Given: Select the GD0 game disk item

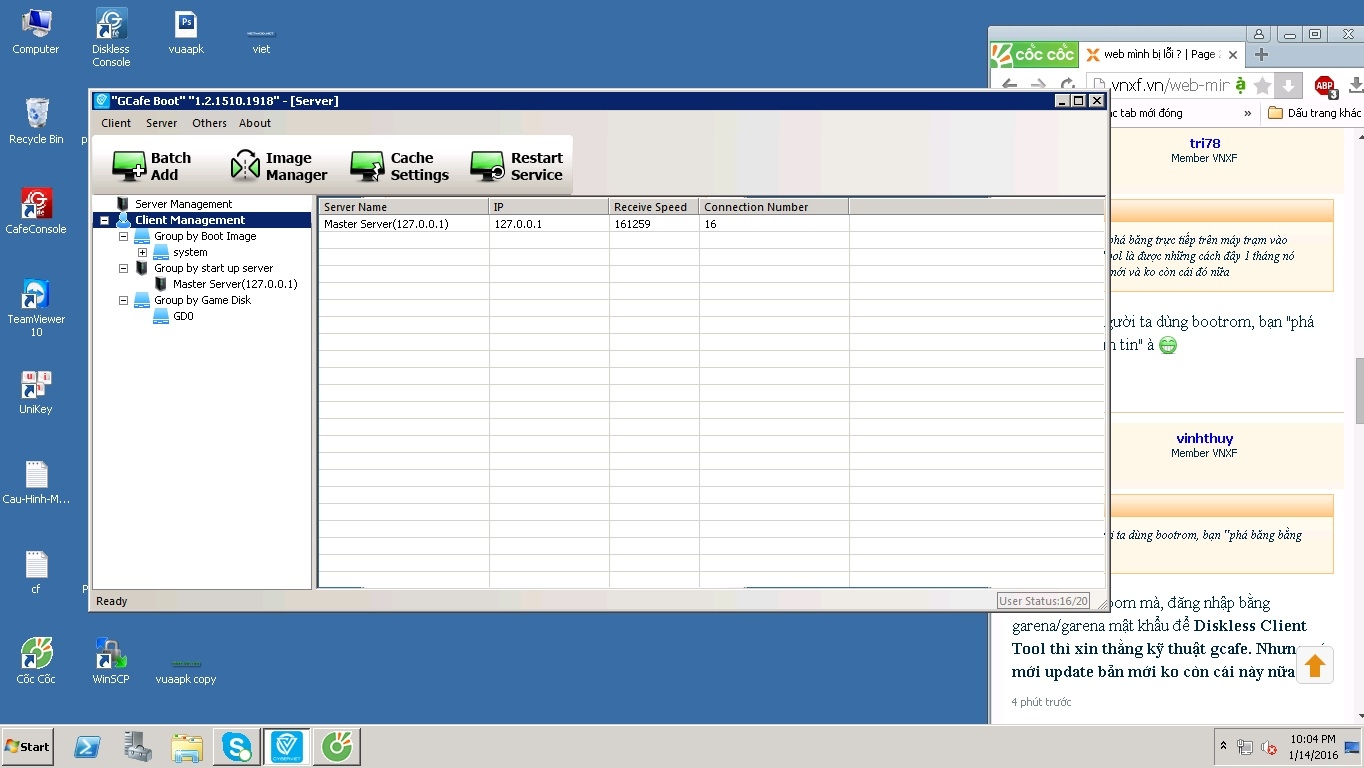Looking at the screenshot, I should coord(182,316).
